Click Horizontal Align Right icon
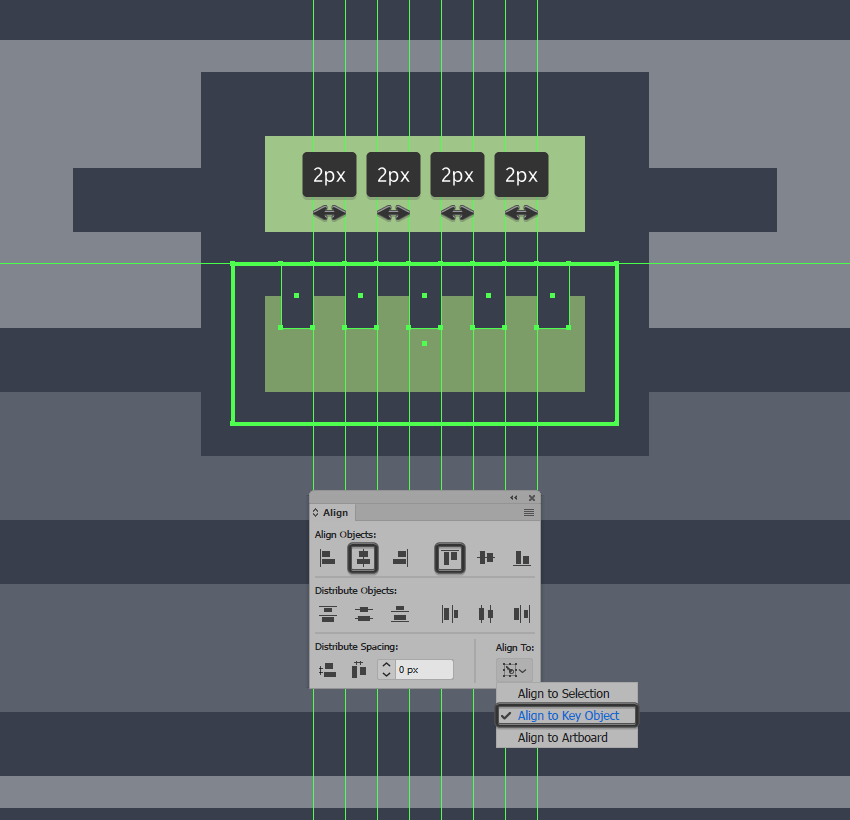850x820 pixels. 400,558
